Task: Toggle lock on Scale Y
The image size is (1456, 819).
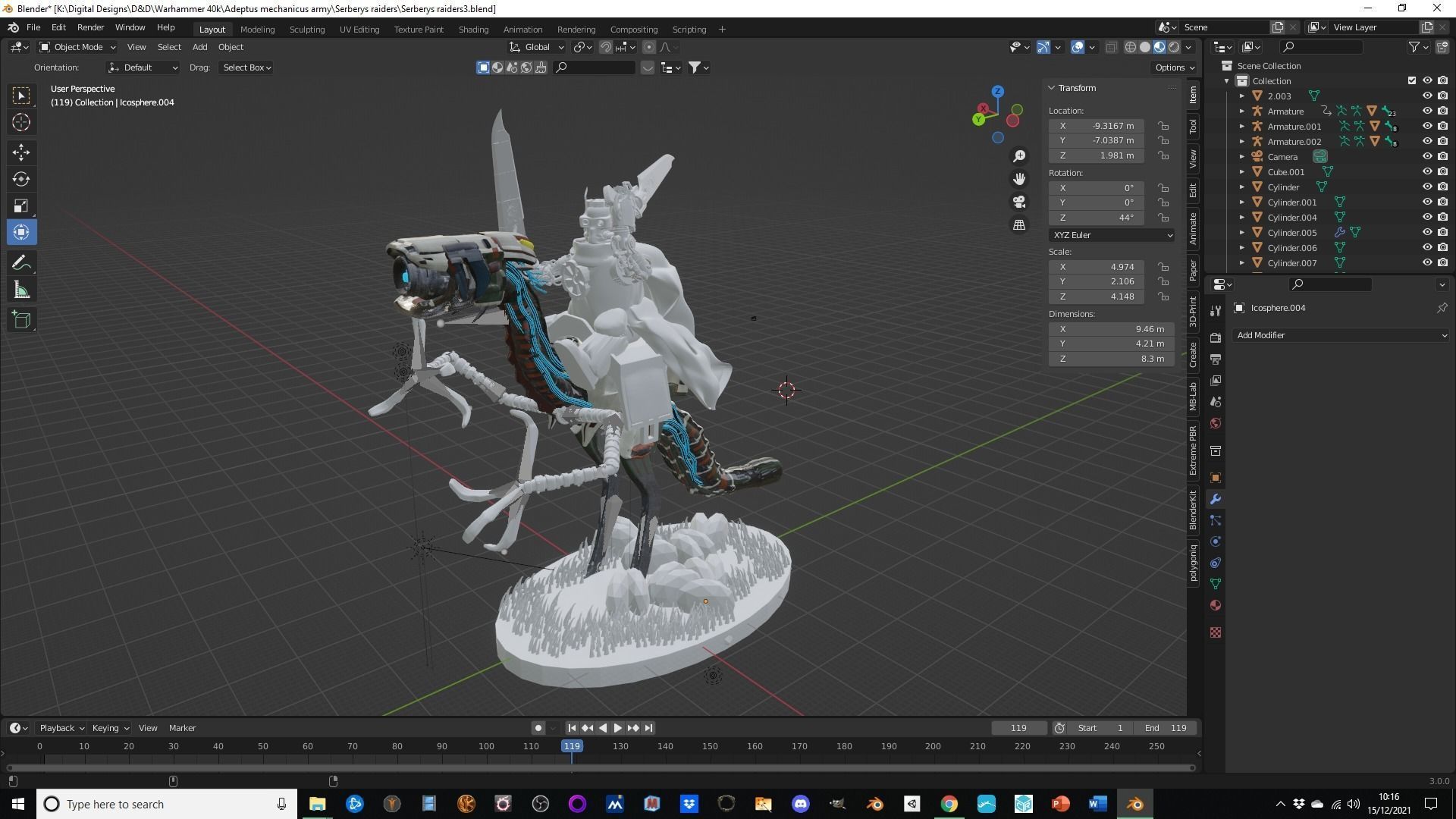Action: (1163, 281)
